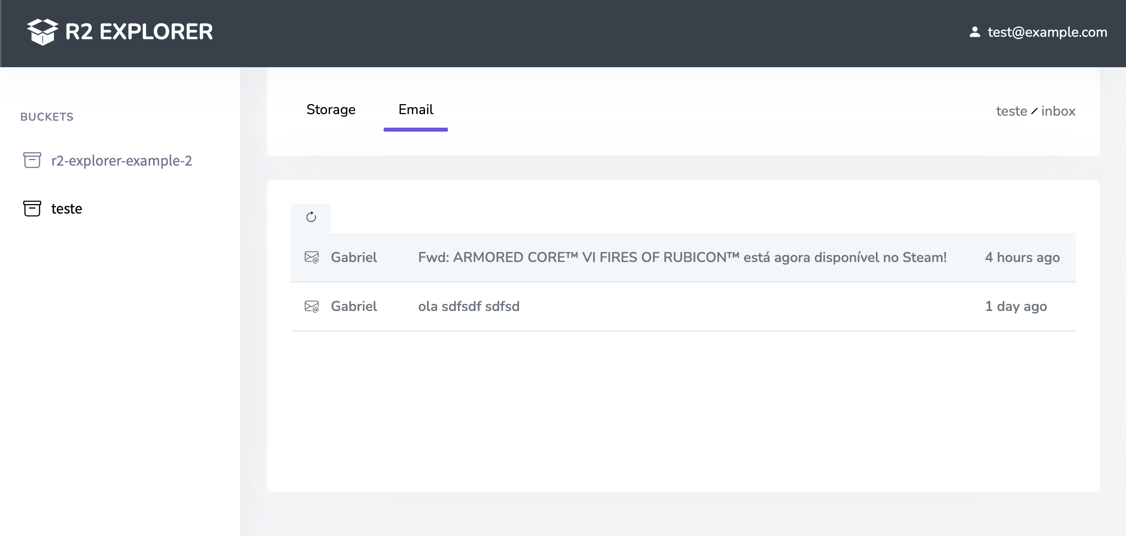Viewport: 1126px width, 536px height.
Task: Open the r2-explorer-example-2 bucket
Action: click(121, 160)
